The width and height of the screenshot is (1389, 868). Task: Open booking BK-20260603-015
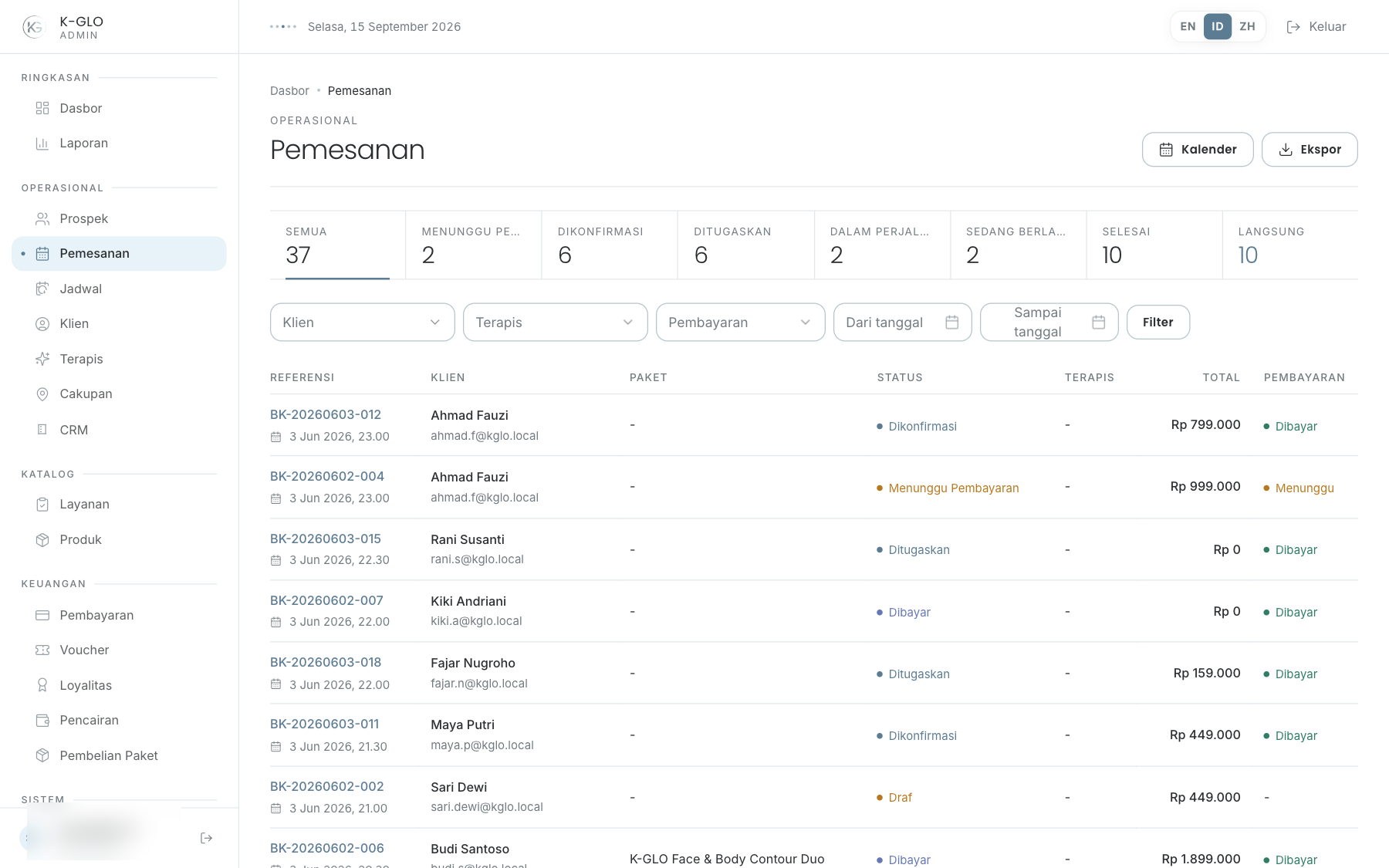tap(326, 539)
